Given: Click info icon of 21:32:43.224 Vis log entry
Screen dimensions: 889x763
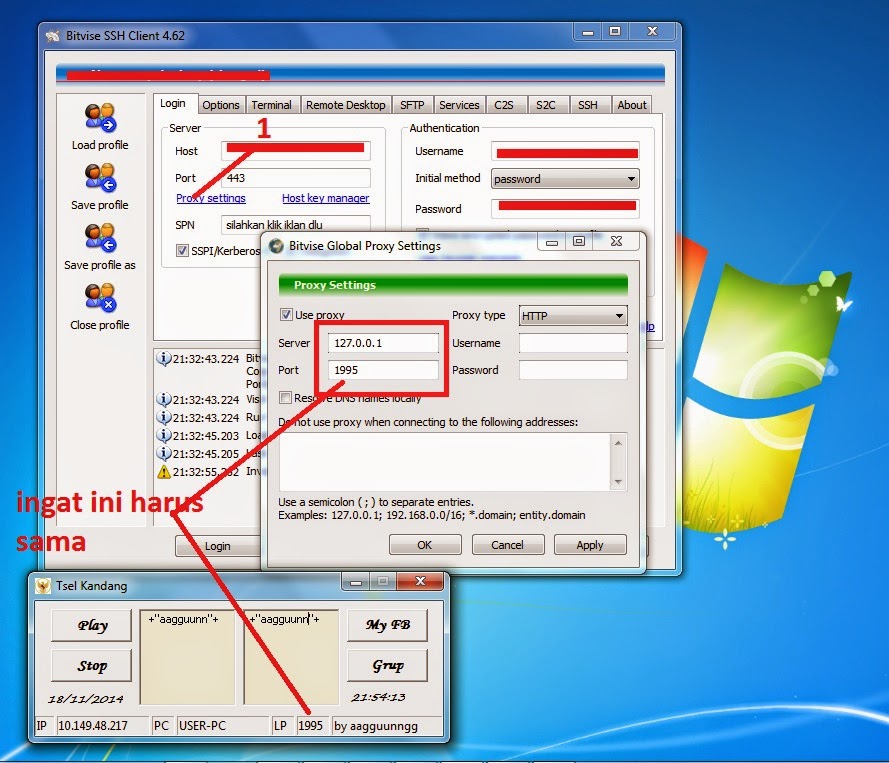Looking at the screenshot, I should coord(163,400).
